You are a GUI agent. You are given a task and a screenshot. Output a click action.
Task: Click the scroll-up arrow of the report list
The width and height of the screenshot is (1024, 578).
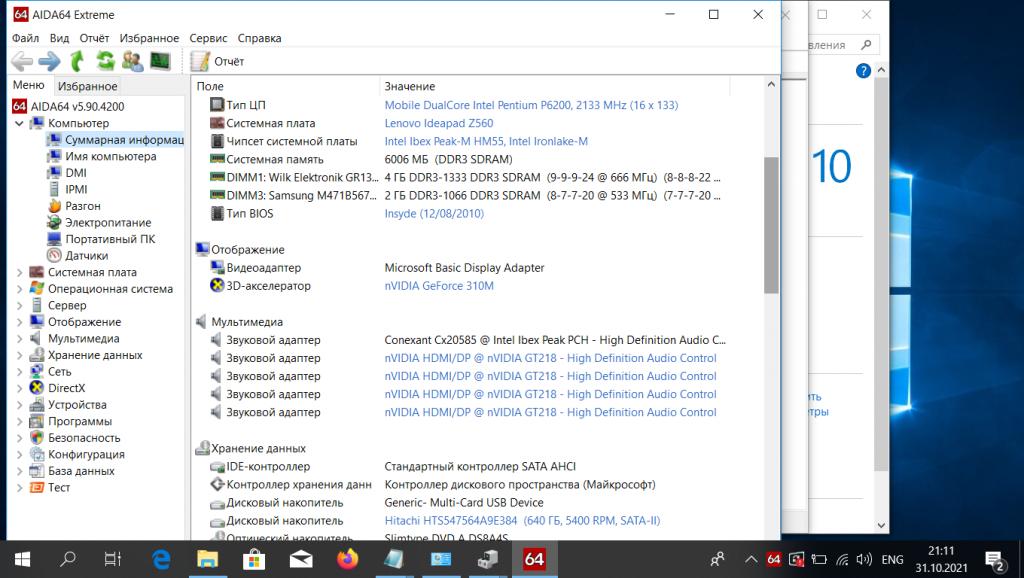tap(771, 84)
